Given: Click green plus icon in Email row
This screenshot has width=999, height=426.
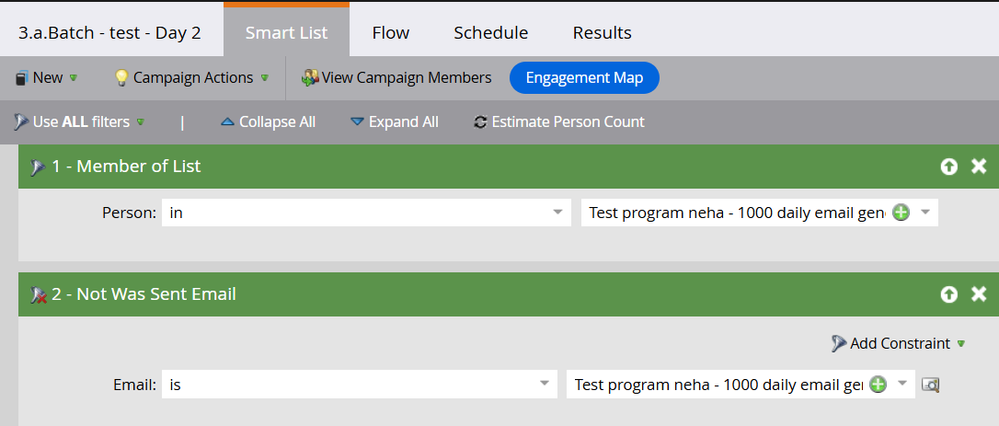Looking at the screenshot, I should (x=879, y=384).
